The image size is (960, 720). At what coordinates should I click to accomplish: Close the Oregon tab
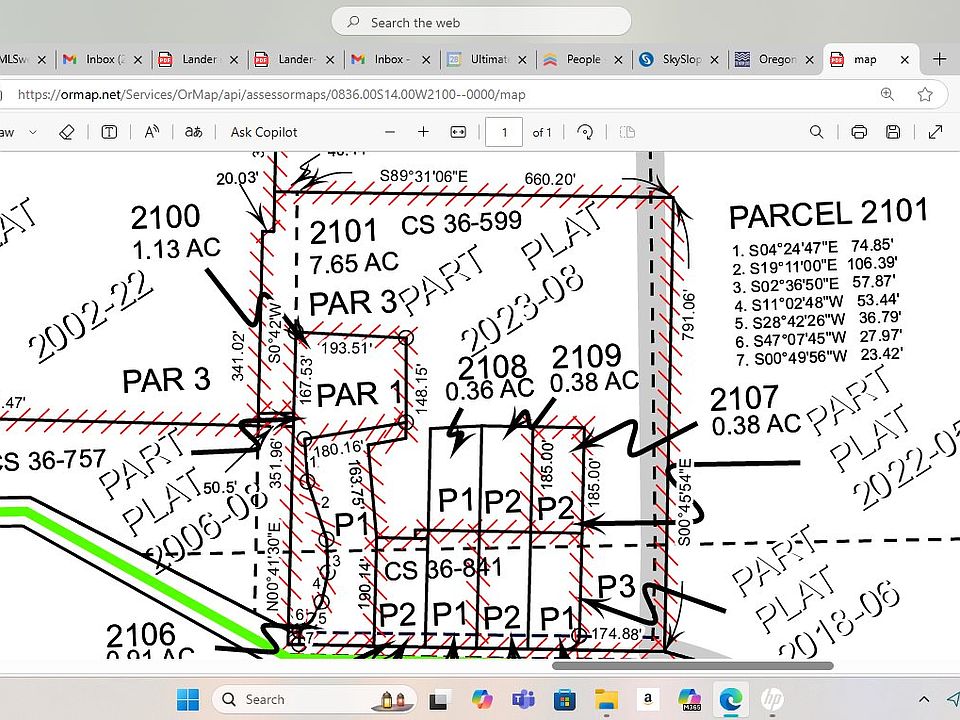pos(809,59)
